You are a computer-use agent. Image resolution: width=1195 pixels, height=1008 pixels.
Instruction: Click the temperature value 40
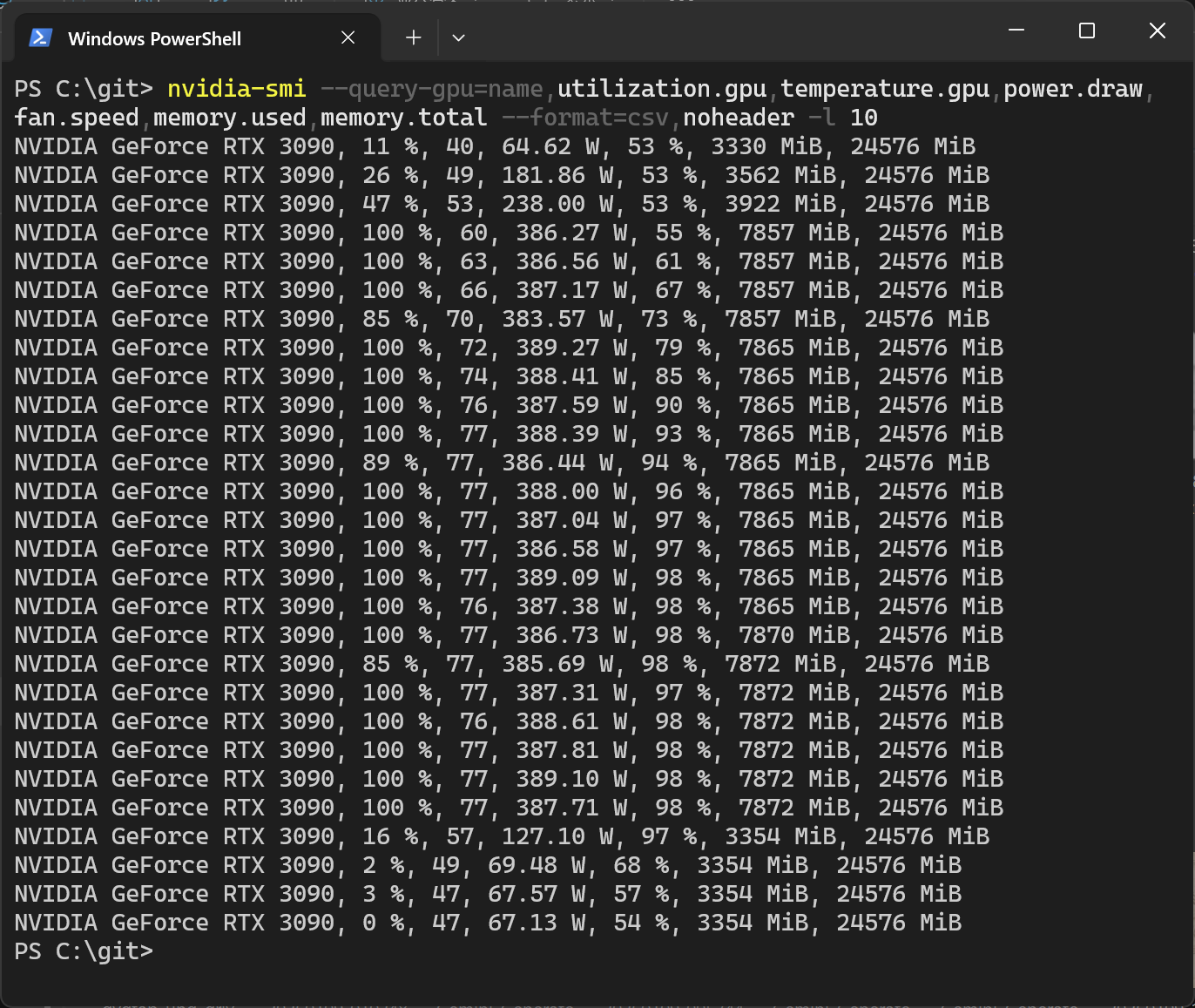[x=460, y=146]
